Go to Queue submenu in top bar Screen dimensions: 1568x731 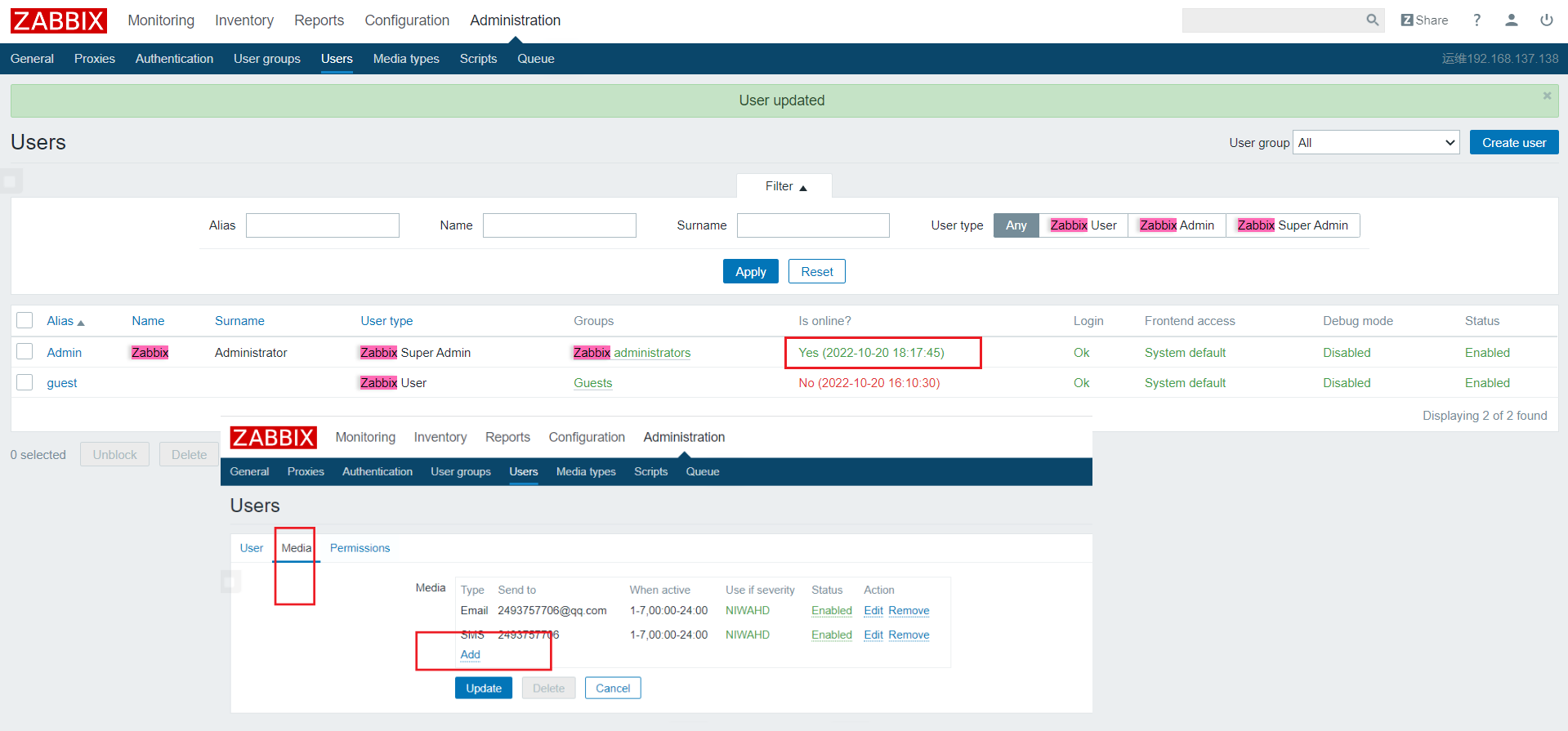point(536,59)
